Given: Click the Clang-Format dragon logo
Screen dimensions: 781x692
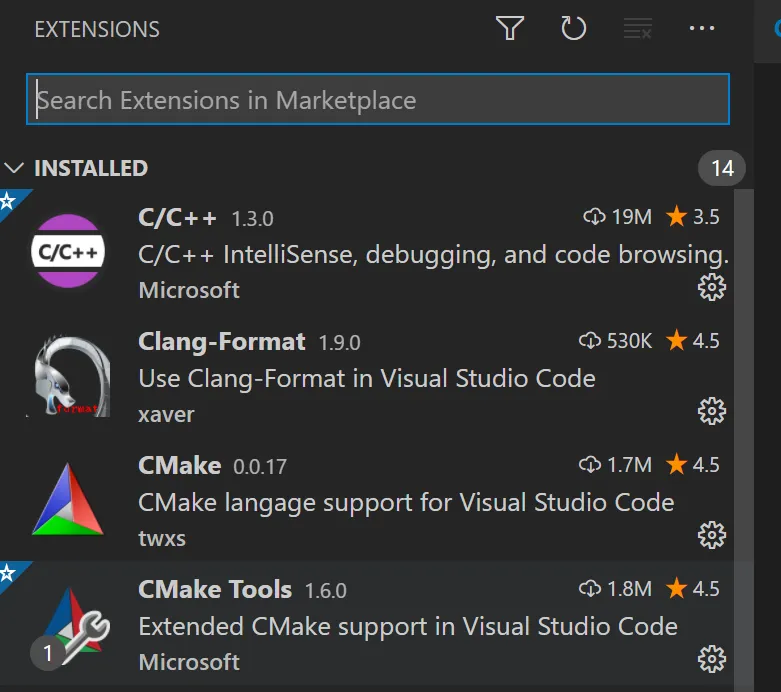Looking at the screenshot, I should click(x=72, y=375).
